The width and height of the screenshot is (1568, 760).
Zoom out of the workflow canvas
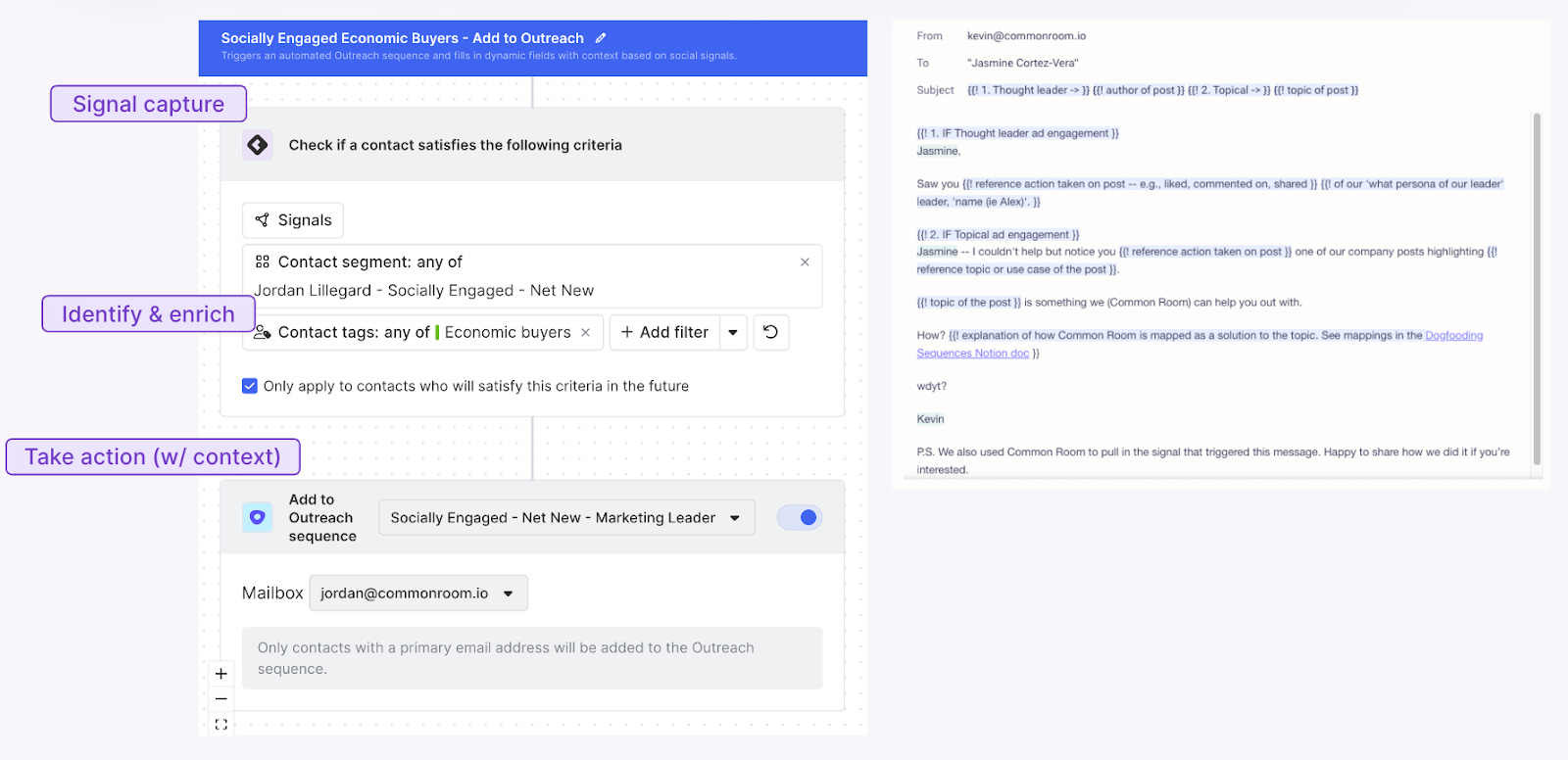click(221, 699)
